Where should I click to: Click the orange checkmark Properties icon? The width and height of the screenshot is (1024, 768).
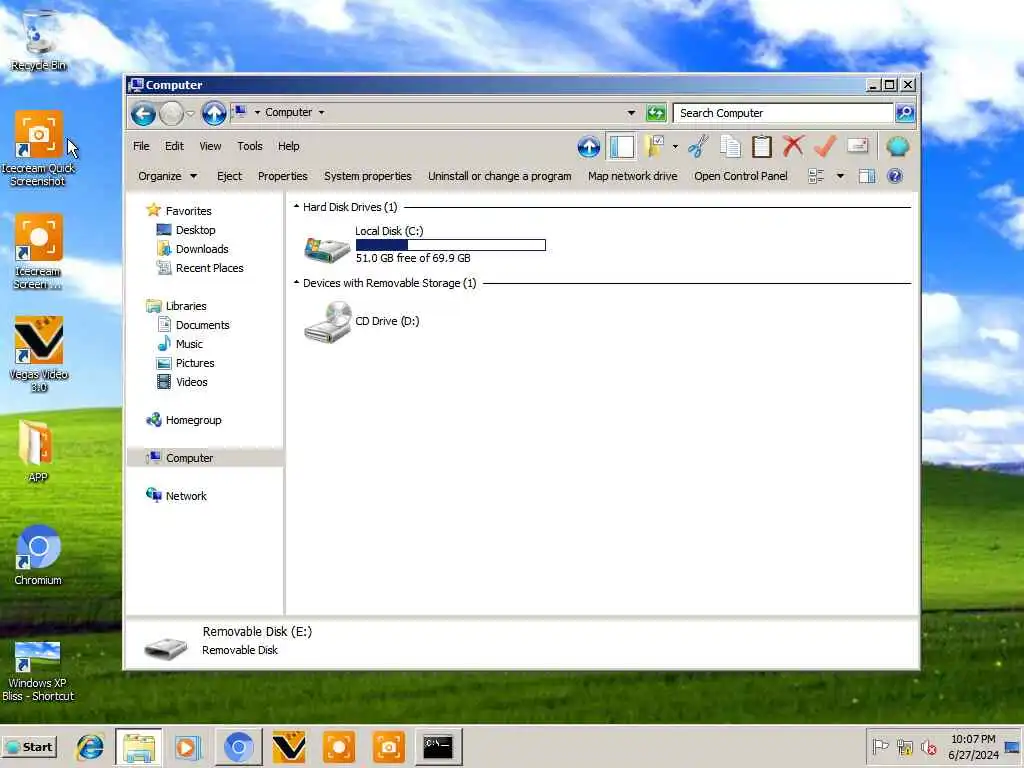(825, 146)
